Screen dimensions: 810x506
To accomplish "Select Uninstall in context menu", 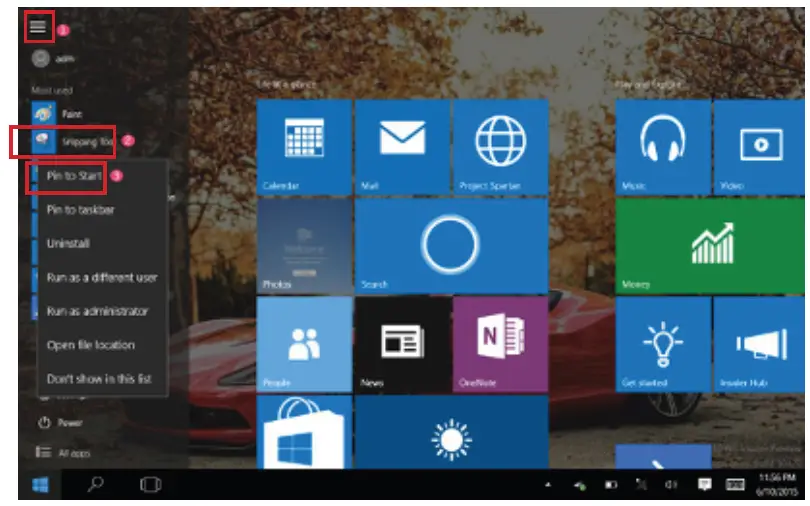I will coord(68,243).
